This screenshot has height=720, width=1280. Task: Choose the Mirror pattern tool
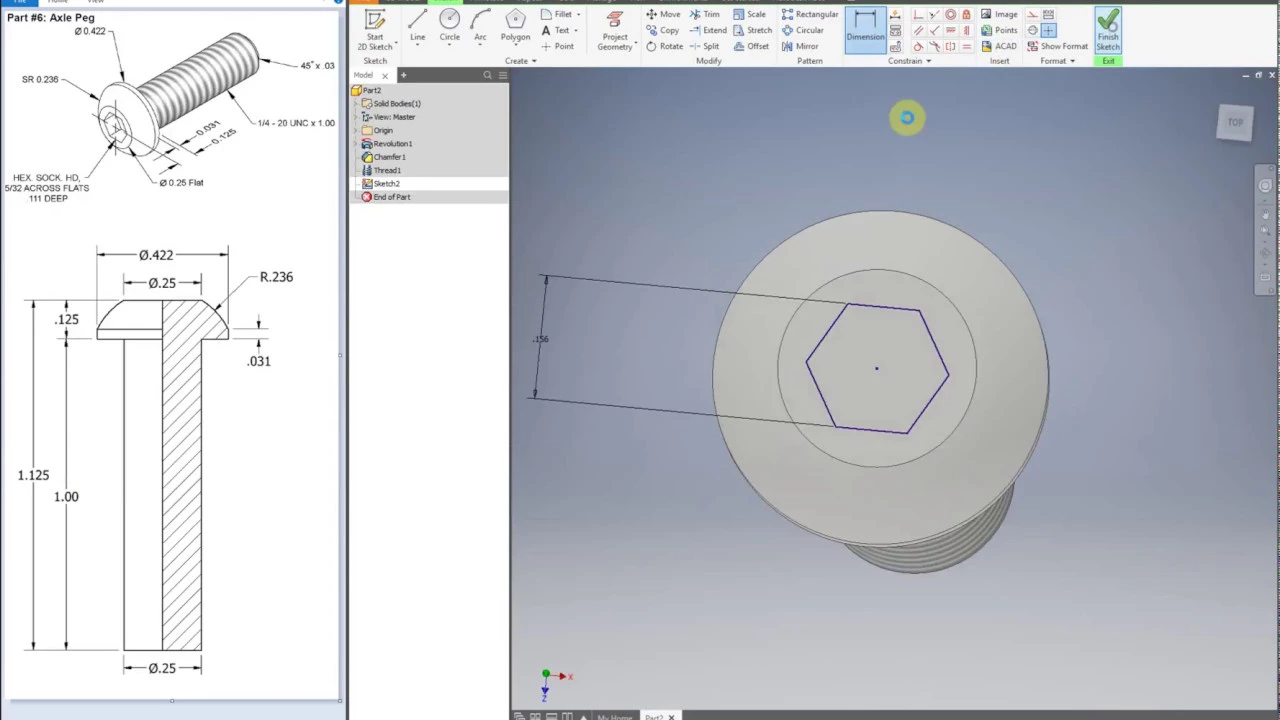pos(800,46)
